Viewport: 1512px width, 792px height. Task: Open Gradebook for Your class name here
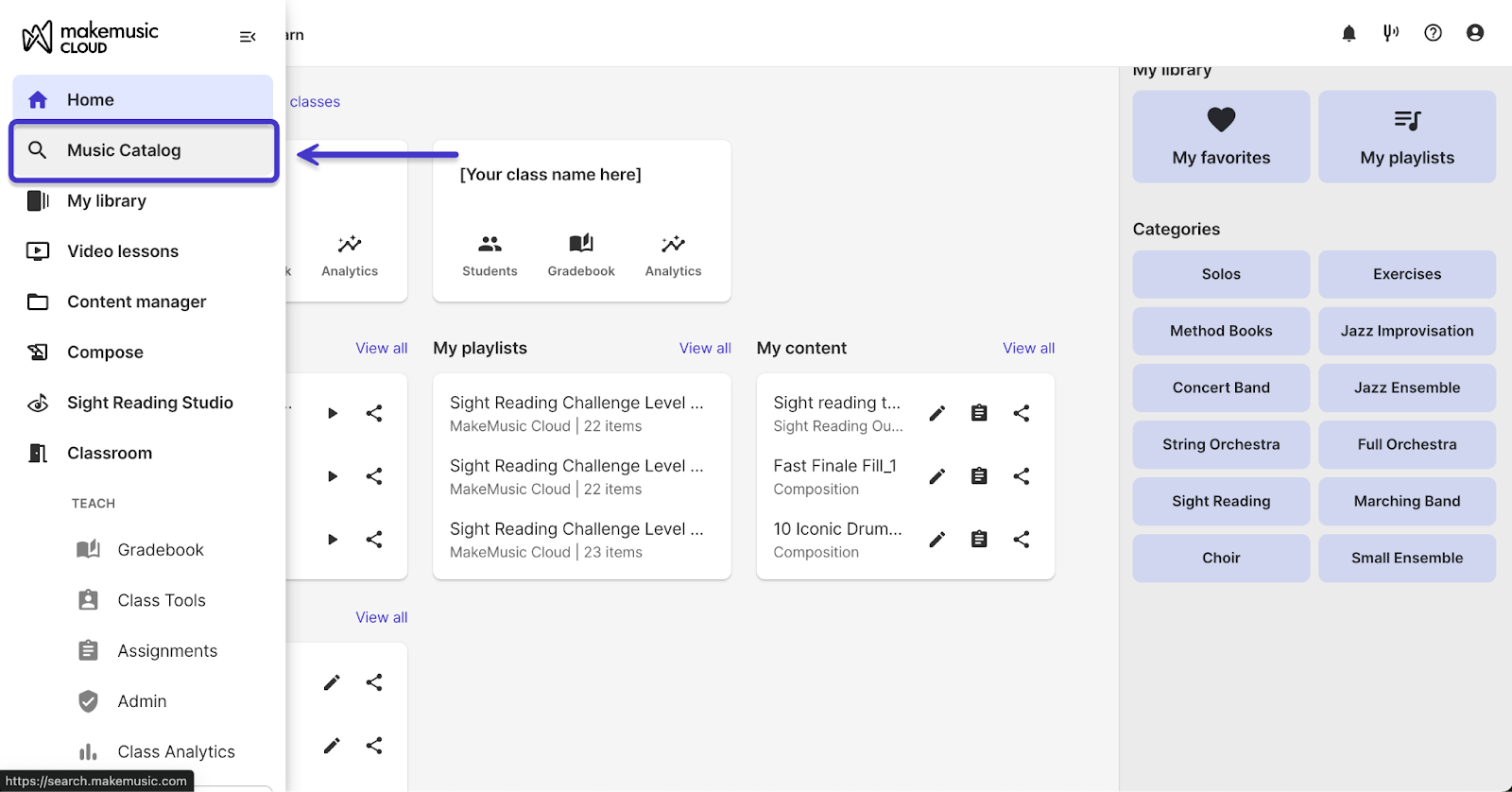tap(581, 255)
